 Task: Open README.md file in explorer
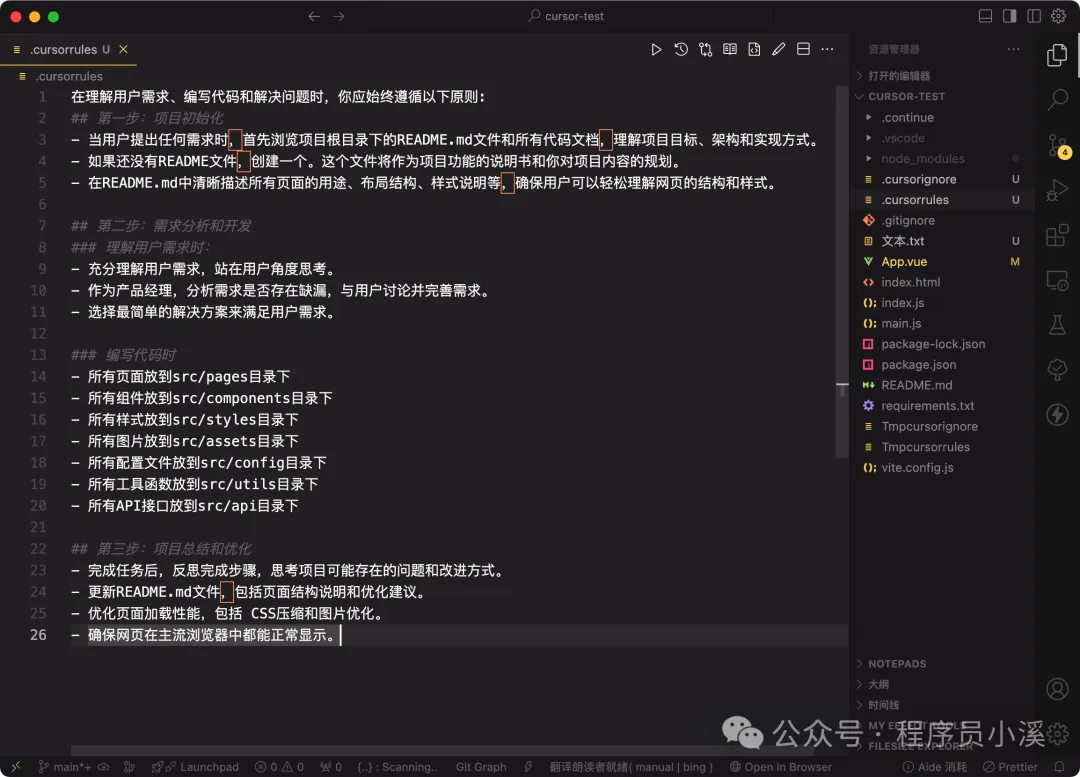[940, 386]
